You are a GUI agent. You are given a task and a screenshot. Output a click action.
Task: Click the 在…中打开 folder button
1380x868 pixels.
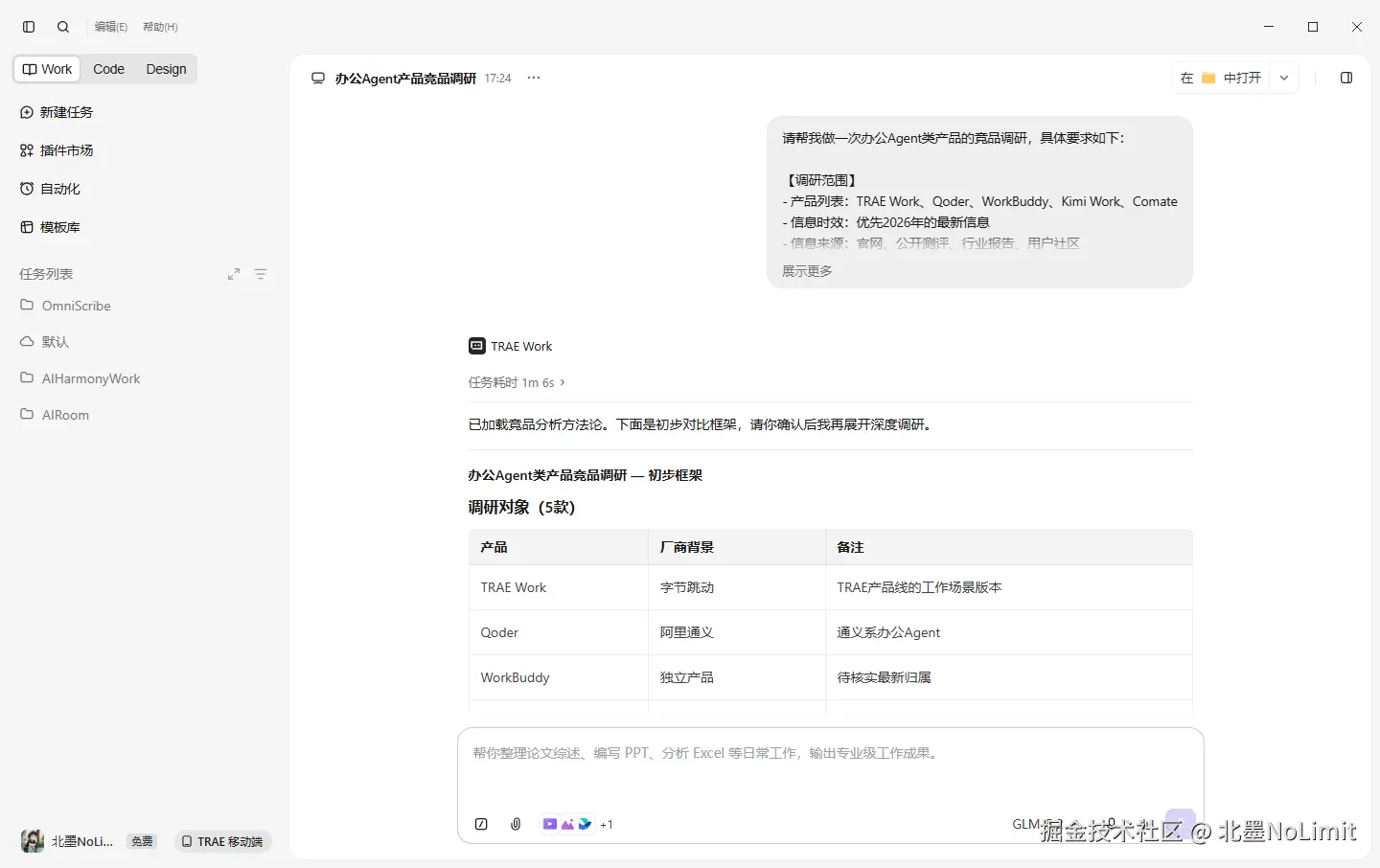click(1222, 78)
